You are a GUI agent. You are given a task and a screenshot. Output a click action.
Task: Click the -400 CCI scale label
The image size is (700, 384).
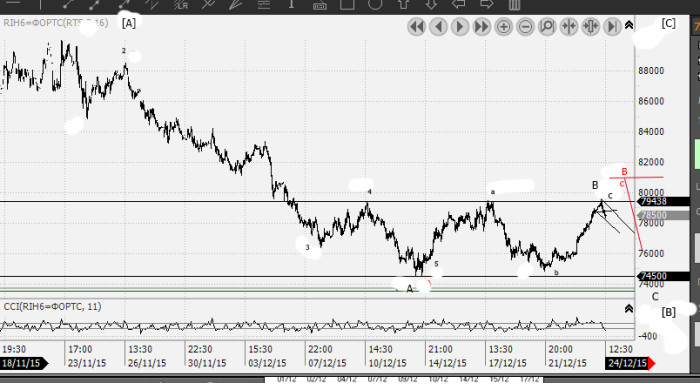(x=647, y=336)
